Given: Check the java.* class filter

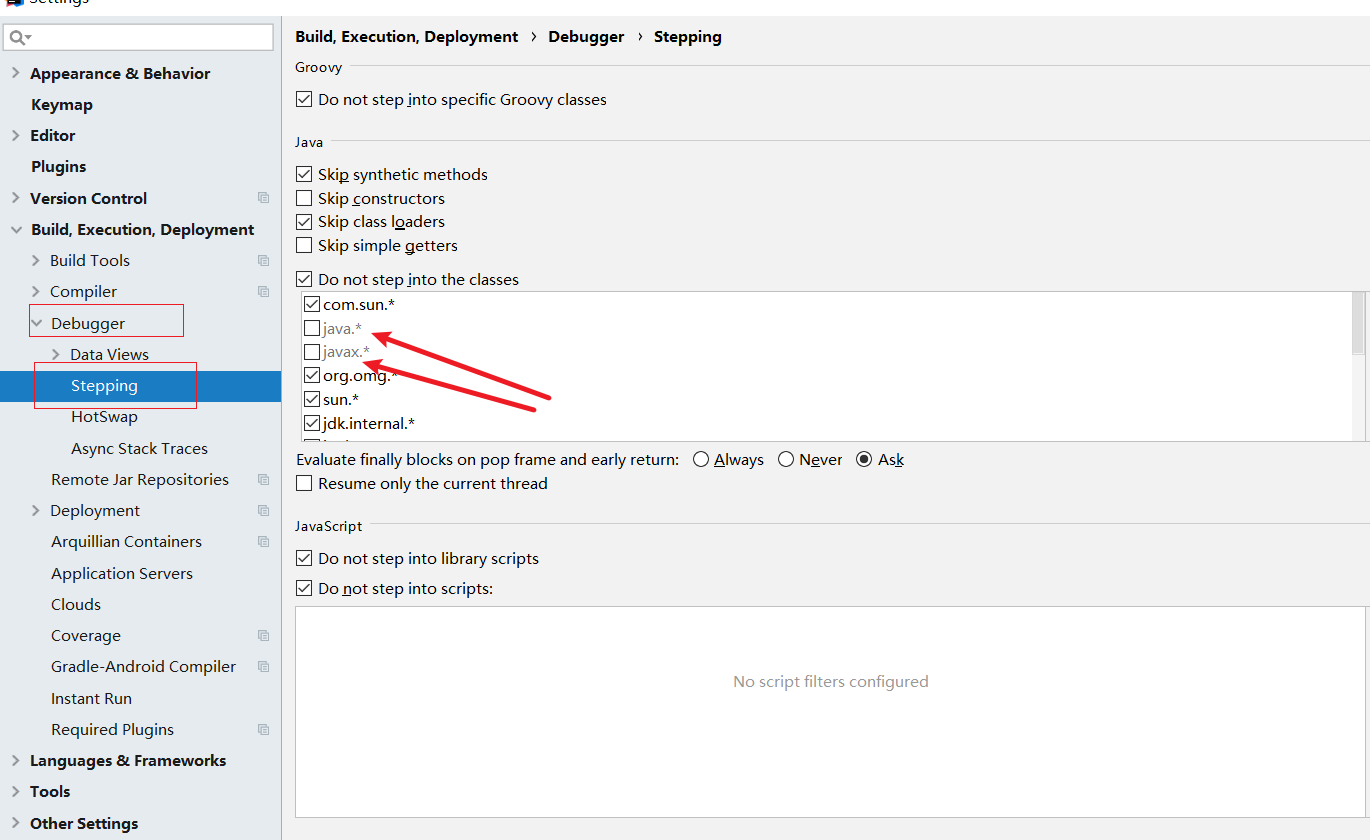Looking at the screenshot, I should click(312, 328).
